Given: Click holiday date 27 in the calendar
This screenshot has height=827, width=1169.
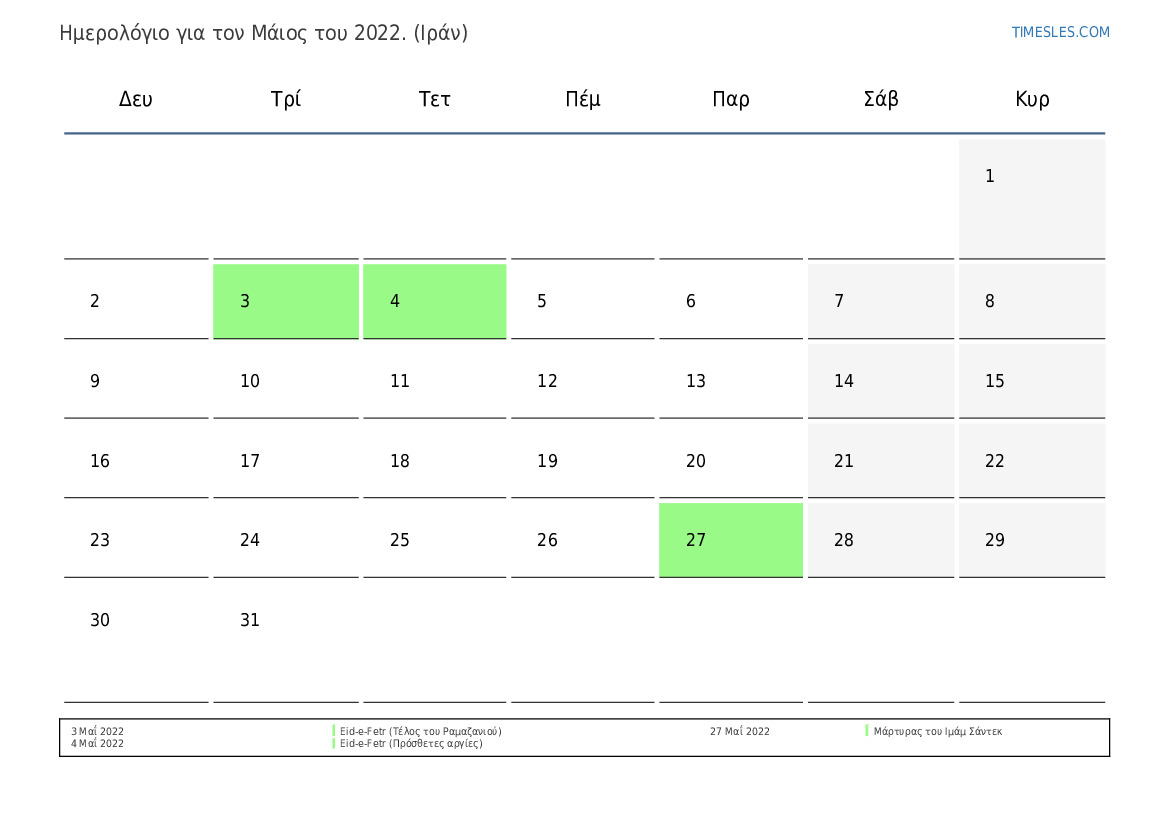Looking at the screenshot, I should [x=731, y=540].
